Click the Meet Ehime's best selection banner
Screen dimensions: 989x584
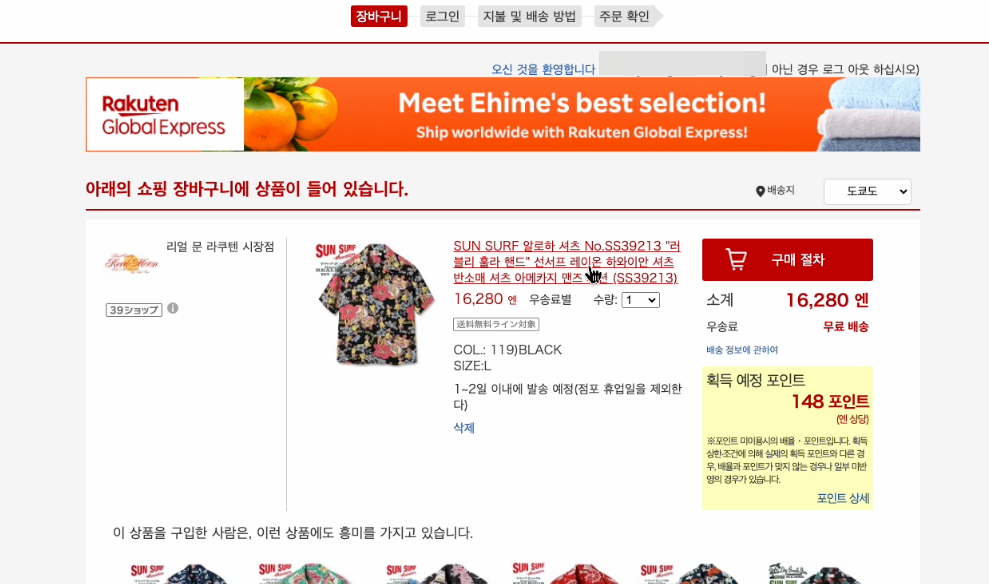[582, 115]
